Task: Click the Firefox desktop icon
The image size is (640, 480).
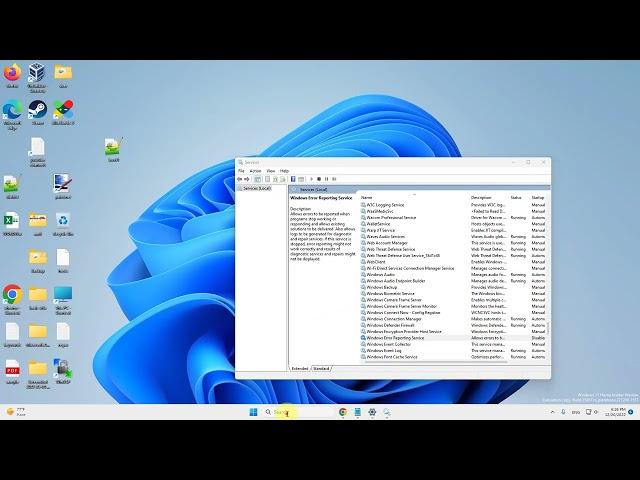Action: [x=12, y=76]
